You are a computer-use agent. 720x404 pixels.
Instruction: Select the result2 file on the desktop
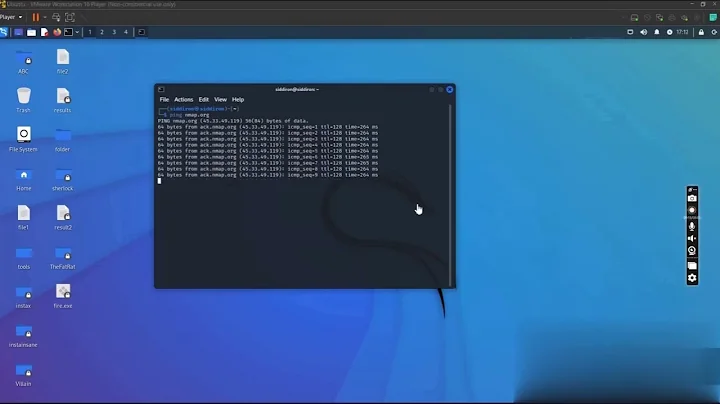(x=62, y=218)
